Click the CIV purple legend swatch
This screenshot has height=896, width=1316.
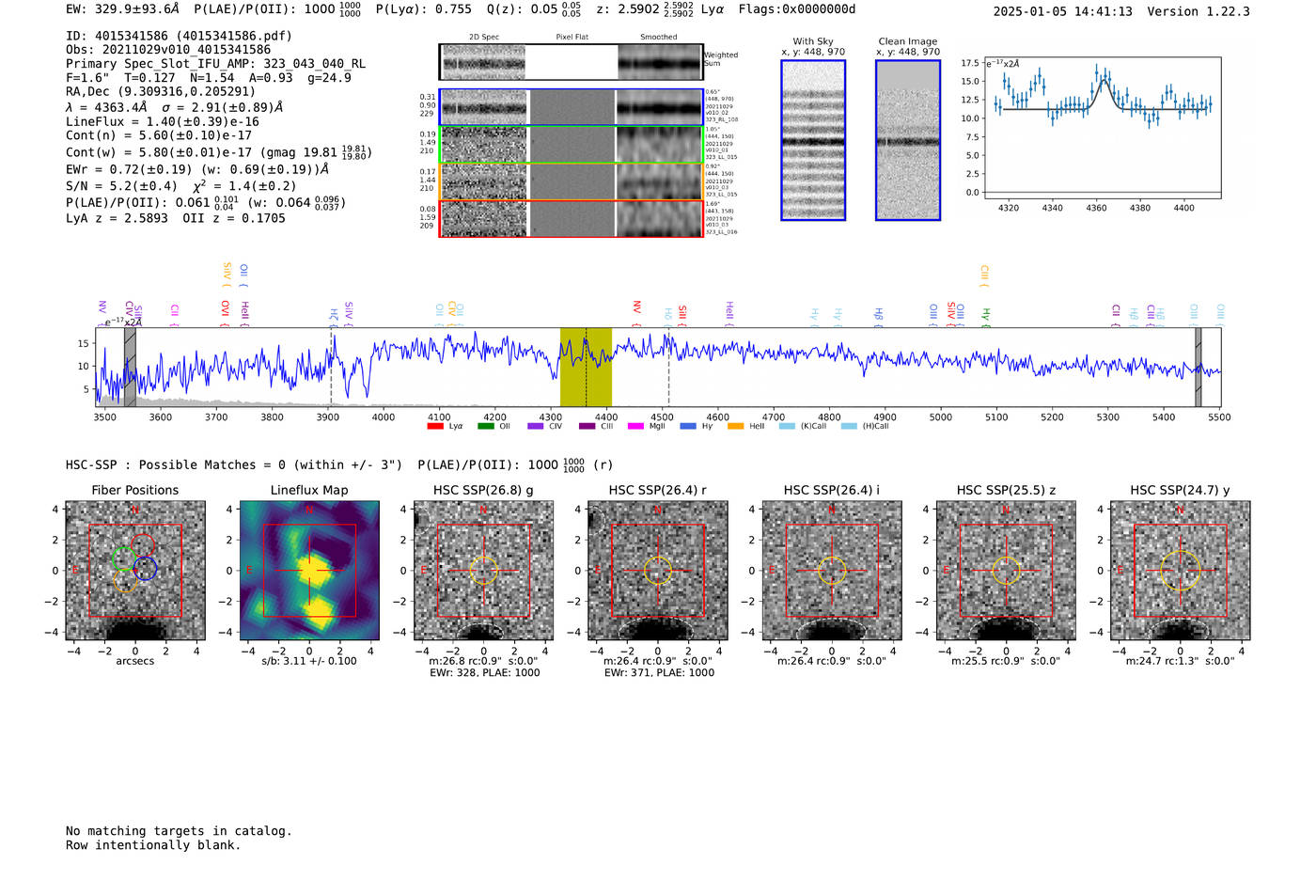coord(536,426)
